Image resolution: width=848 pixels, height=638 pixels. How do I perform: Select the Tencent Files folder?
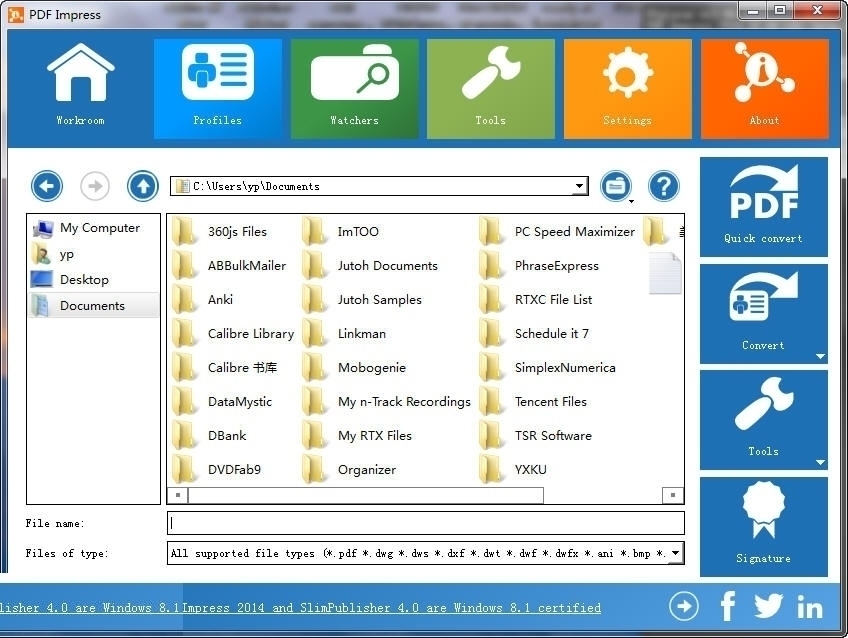[533, 401]
